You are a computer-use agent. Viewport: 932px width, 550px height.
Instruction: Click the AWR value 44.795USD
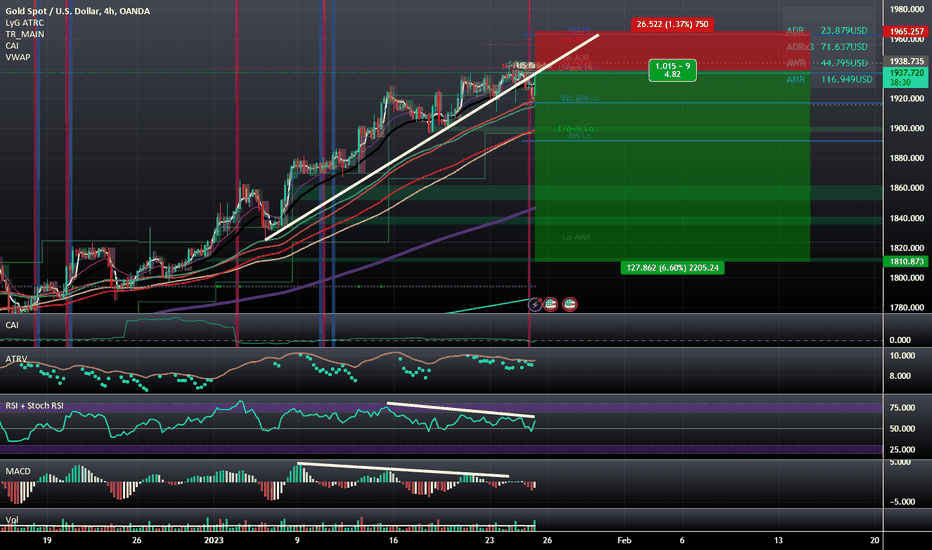(x=844, y=62)
